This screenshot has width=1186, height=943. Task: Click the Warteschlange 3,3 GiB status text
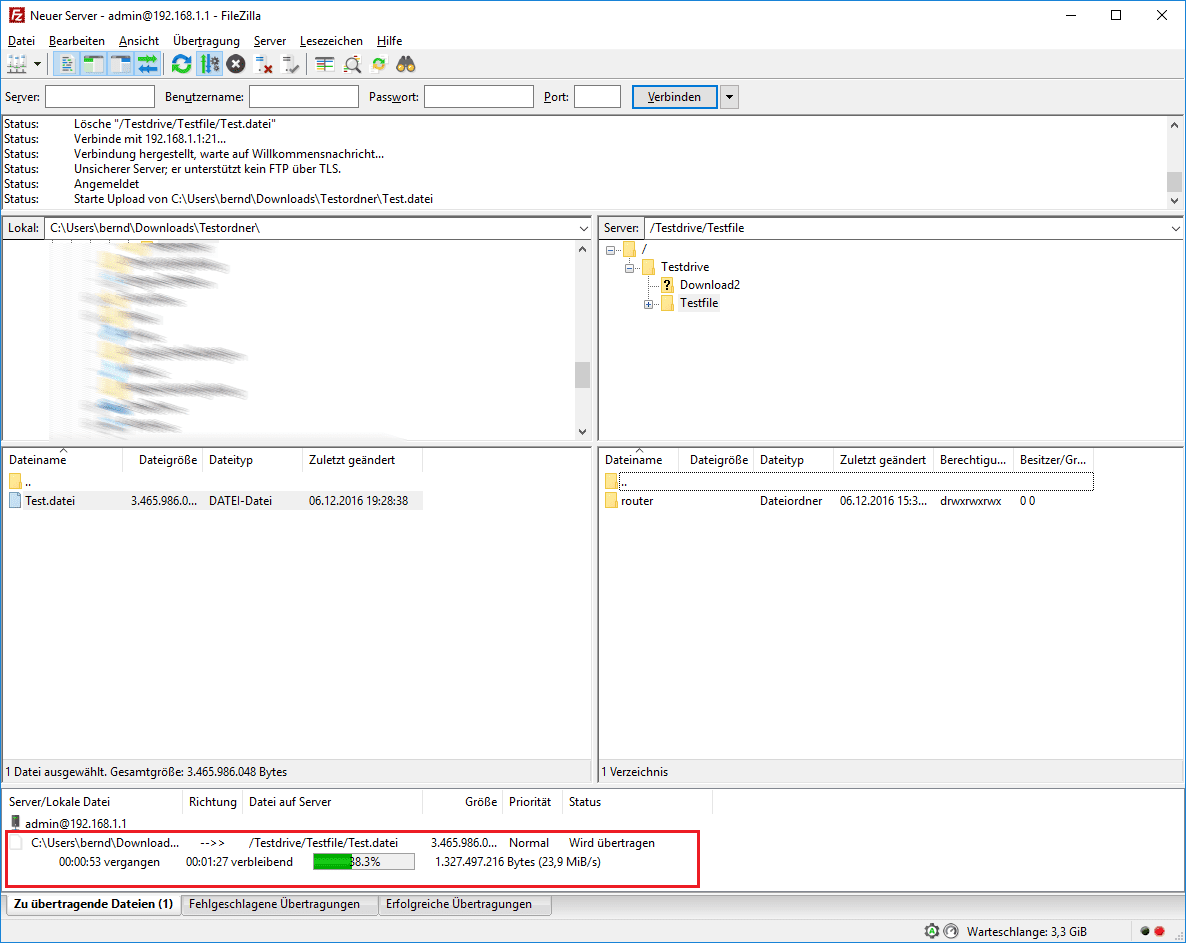pyautogui.click(x=1026, y=932)
